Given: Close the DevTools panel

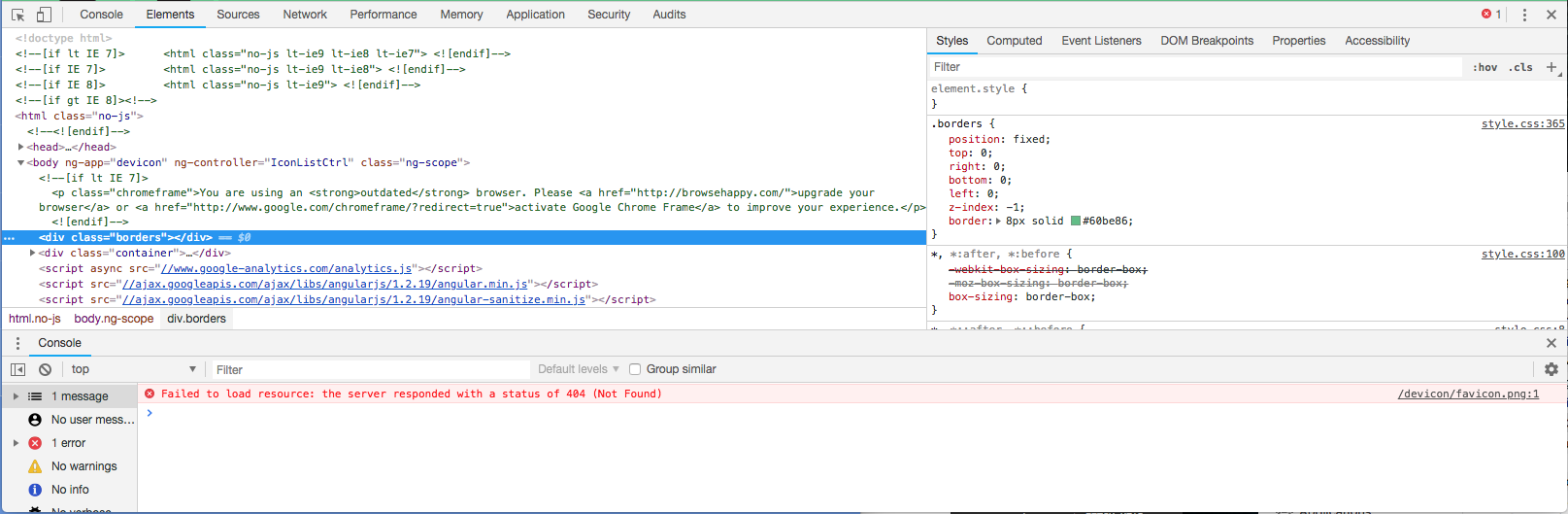Looking at the screenshot, I should click(x=1551, y=15).
